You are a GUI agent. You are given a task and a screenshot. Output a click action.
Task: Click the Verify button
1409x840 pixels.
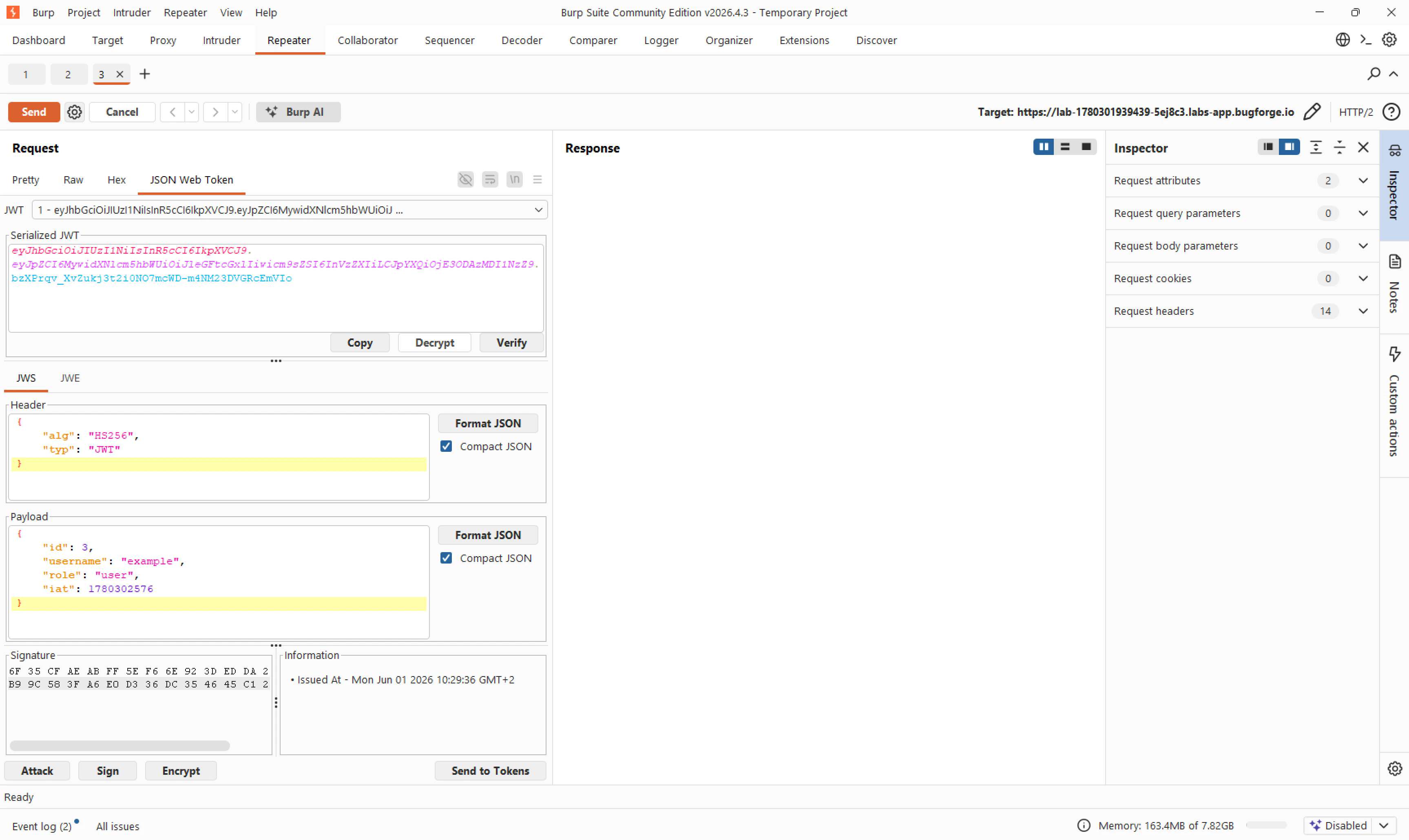[x=511, y=343]
